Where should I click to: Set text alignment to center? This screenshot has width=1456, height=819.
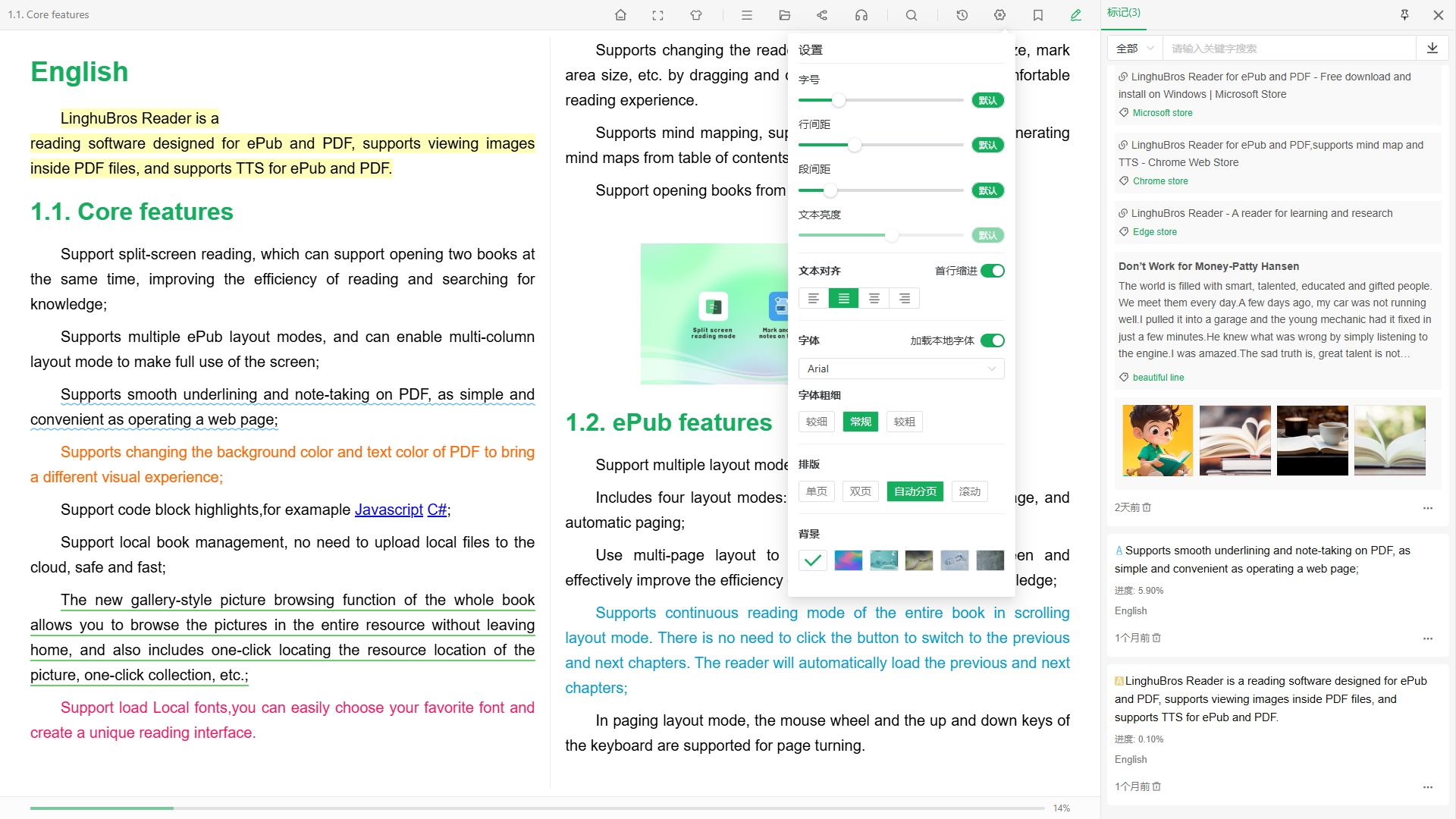874,298
